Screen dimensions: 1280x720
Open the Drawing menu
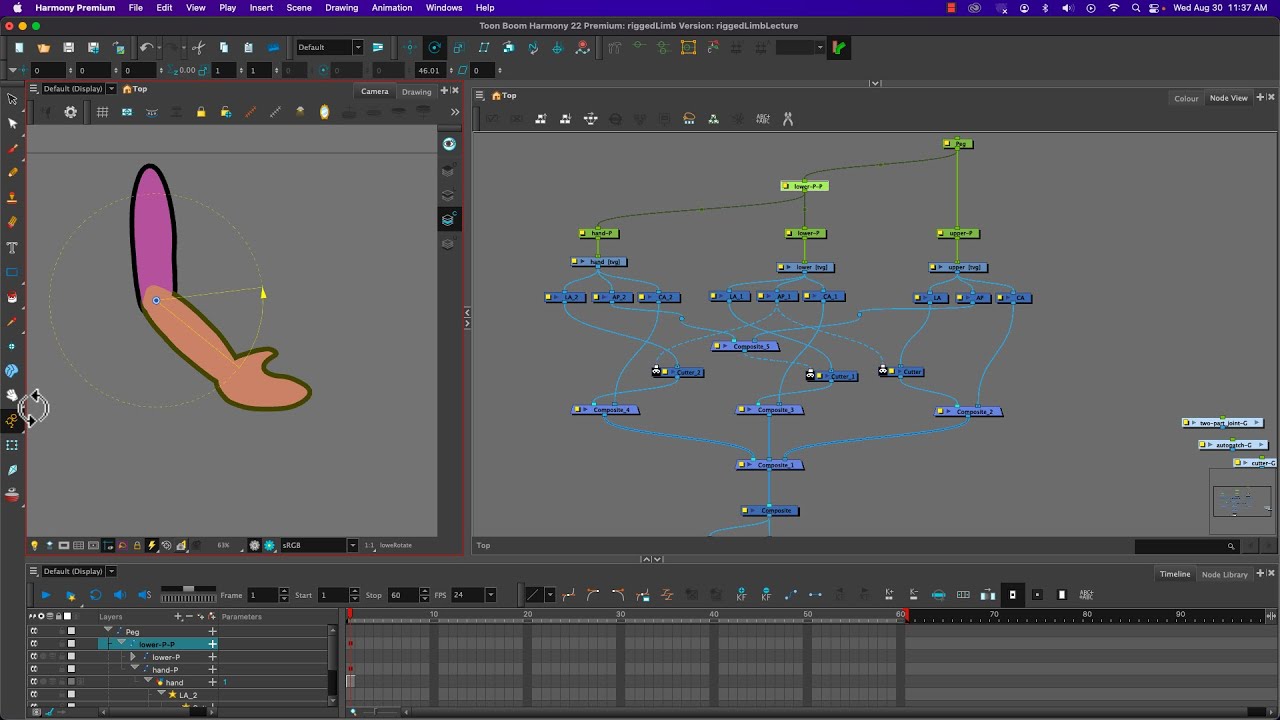click(341, 7)
